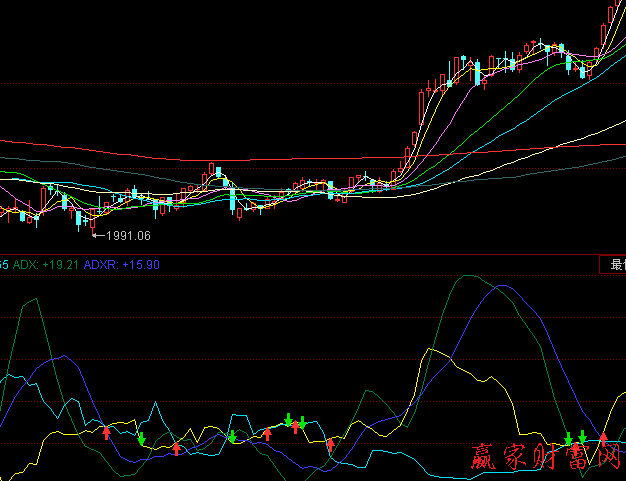Click the leftmost green down arrow signal
Screen dimensions: 626x481
[x=142, y=439]
